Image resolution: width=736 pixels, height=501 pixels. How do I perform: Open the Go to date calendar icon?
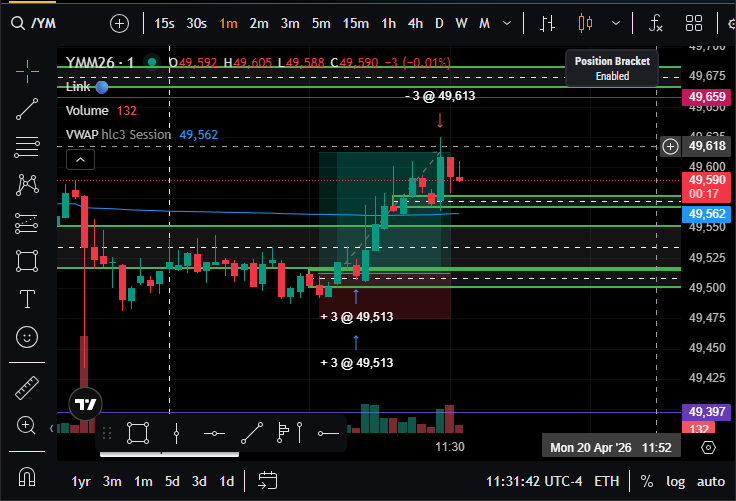[x=268, y=481]
